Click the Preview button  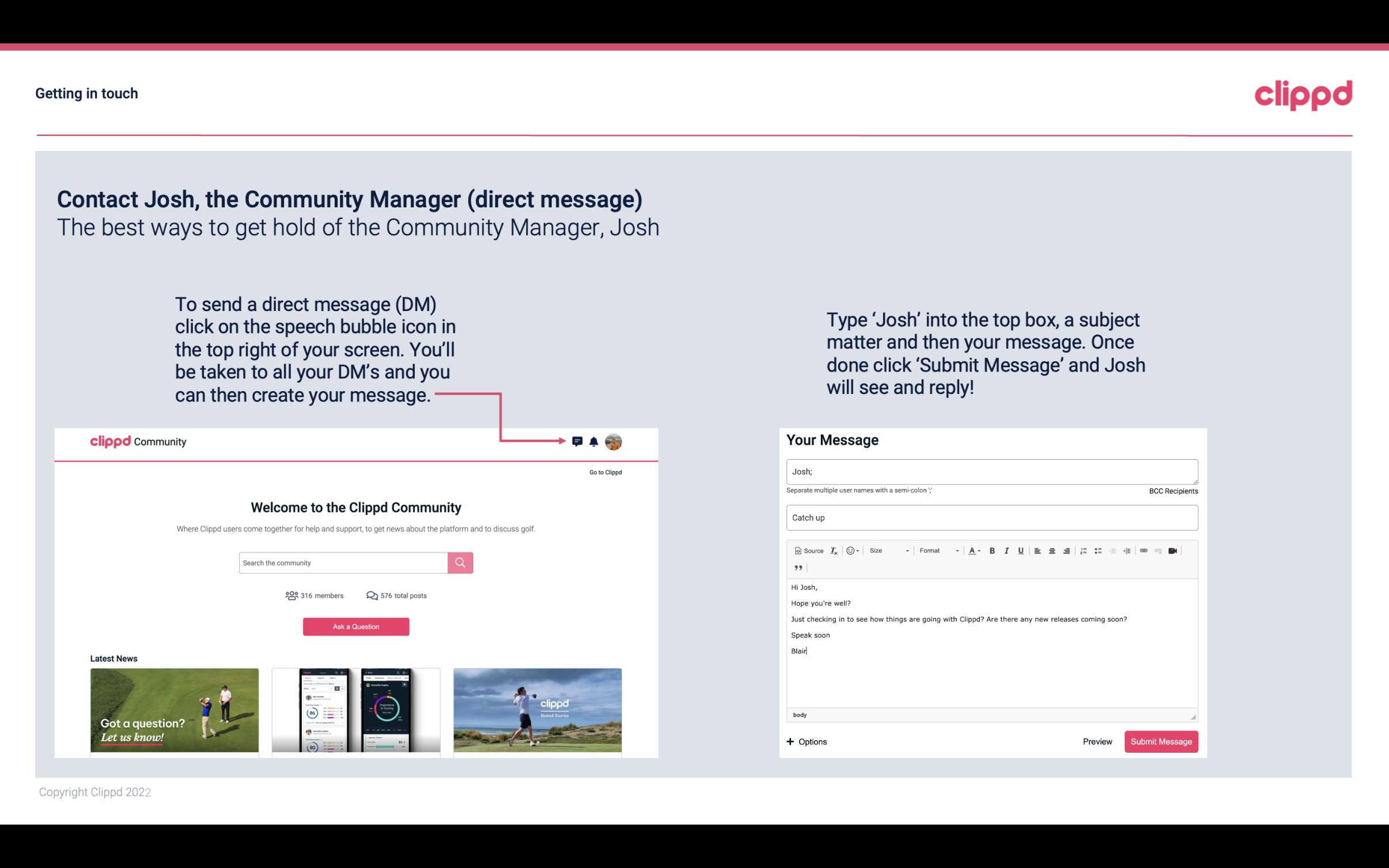click(1097, 741)
